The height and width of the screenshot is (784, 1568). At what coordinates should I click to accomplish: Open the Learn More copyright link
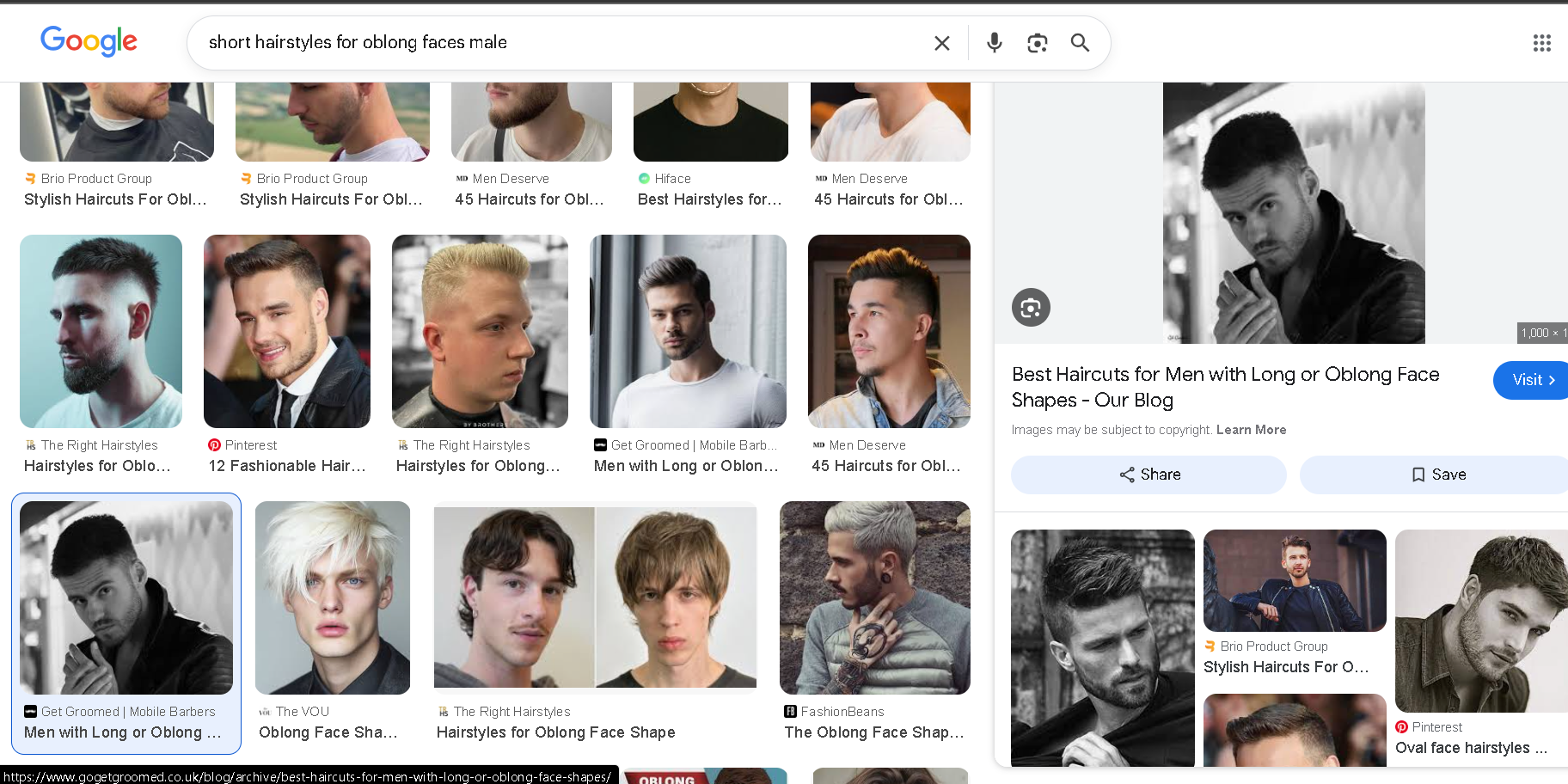click(x=1251, y=430)
